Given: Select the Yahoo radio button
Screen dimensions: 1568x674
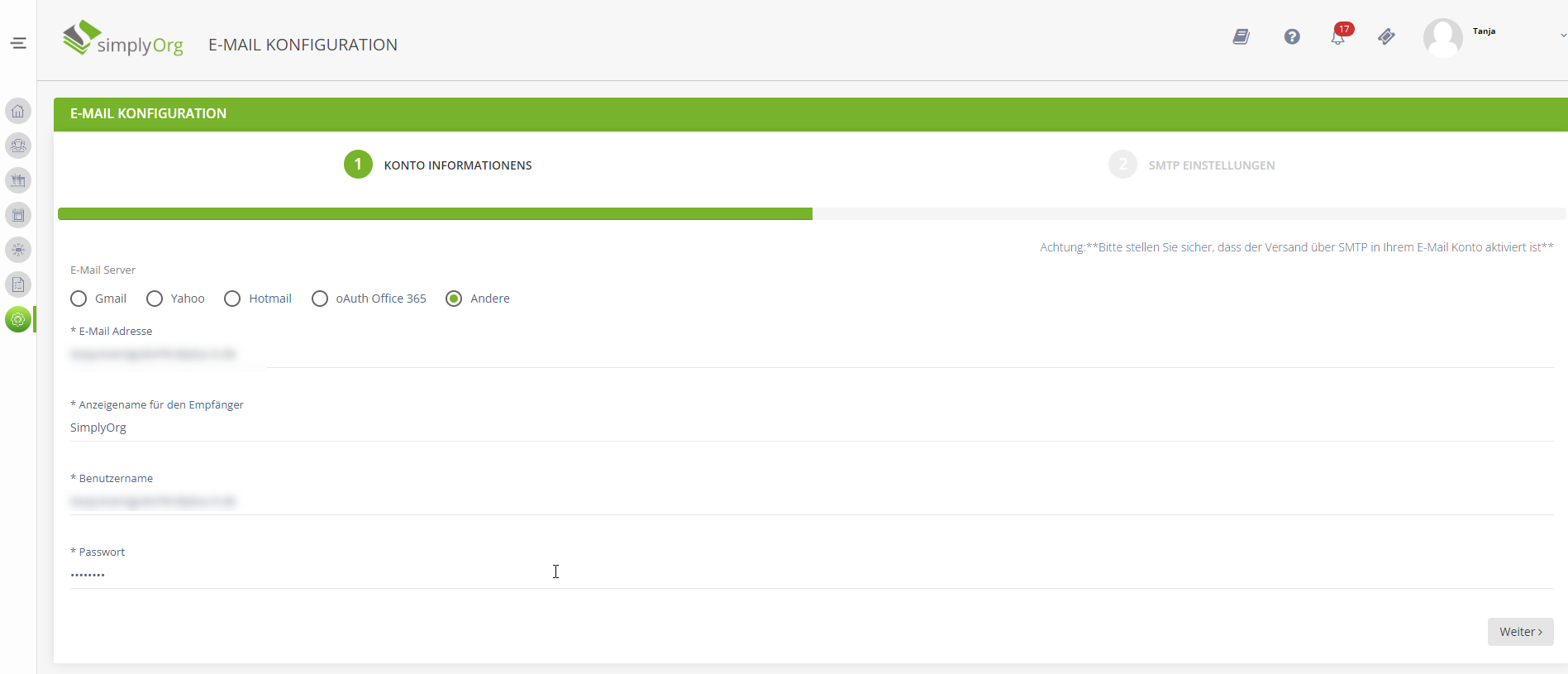Looking at the screenshot, I should (155, 299).
